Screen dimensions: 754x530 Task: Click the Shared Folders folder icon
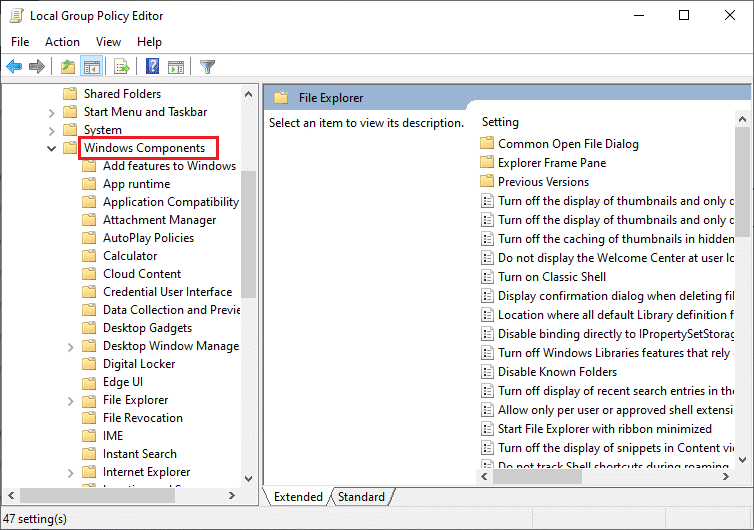70,93
